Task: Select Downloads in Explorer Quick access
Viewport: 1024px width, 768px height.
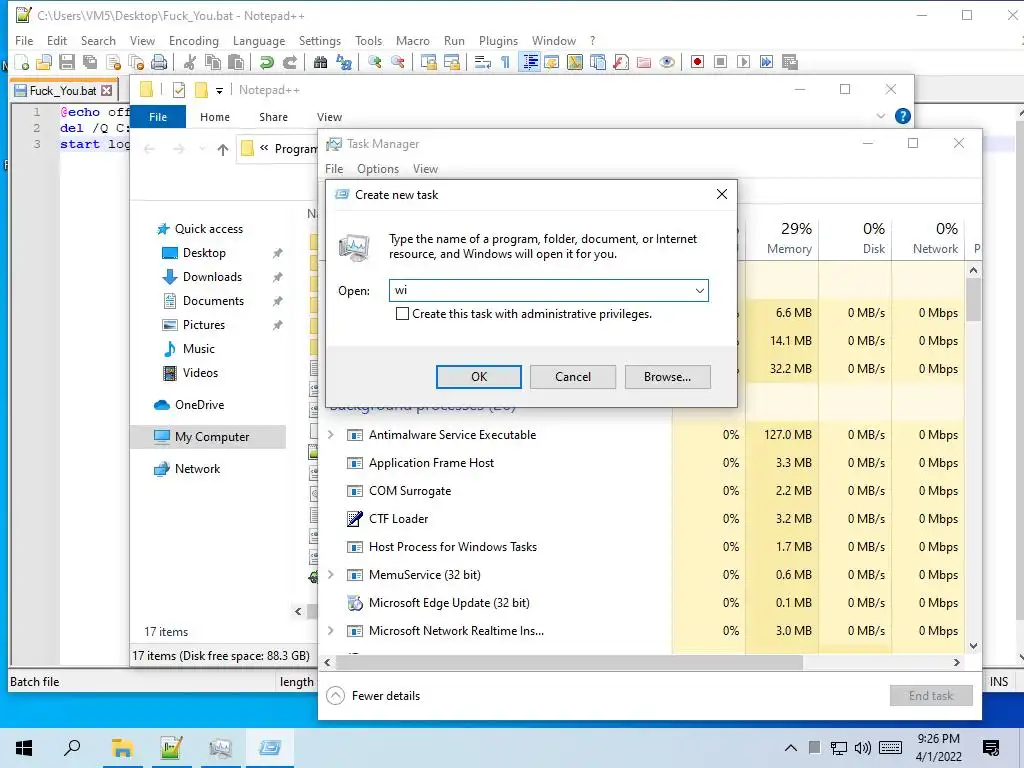Action: tap(212, 277)
